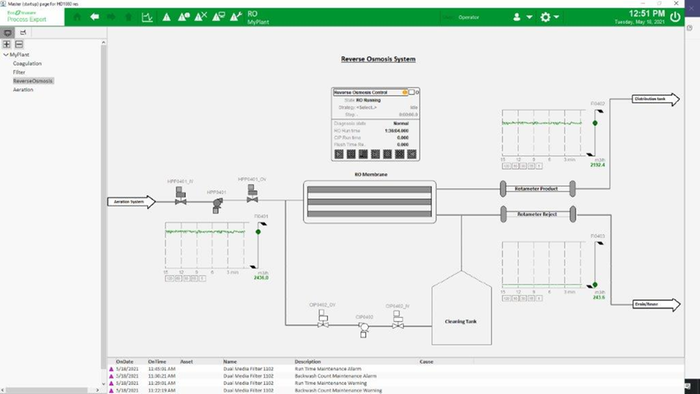Toggle the HPP0401_IV inlet valve
This screenshot has height=394, width=700.
pos(180,196)
